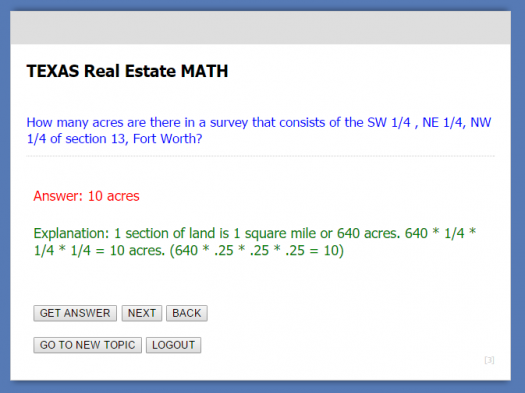
Task: Click the word MATH in the title
Action: click(204, 71)
